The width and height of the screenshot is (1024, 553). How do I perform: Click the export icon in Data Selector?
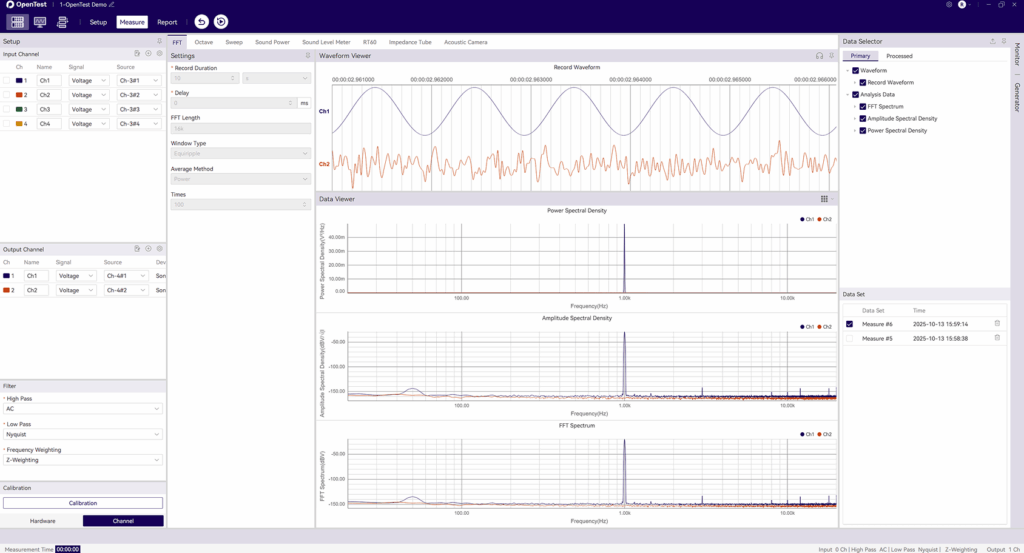pyautogui.click(x=992, y=41)
